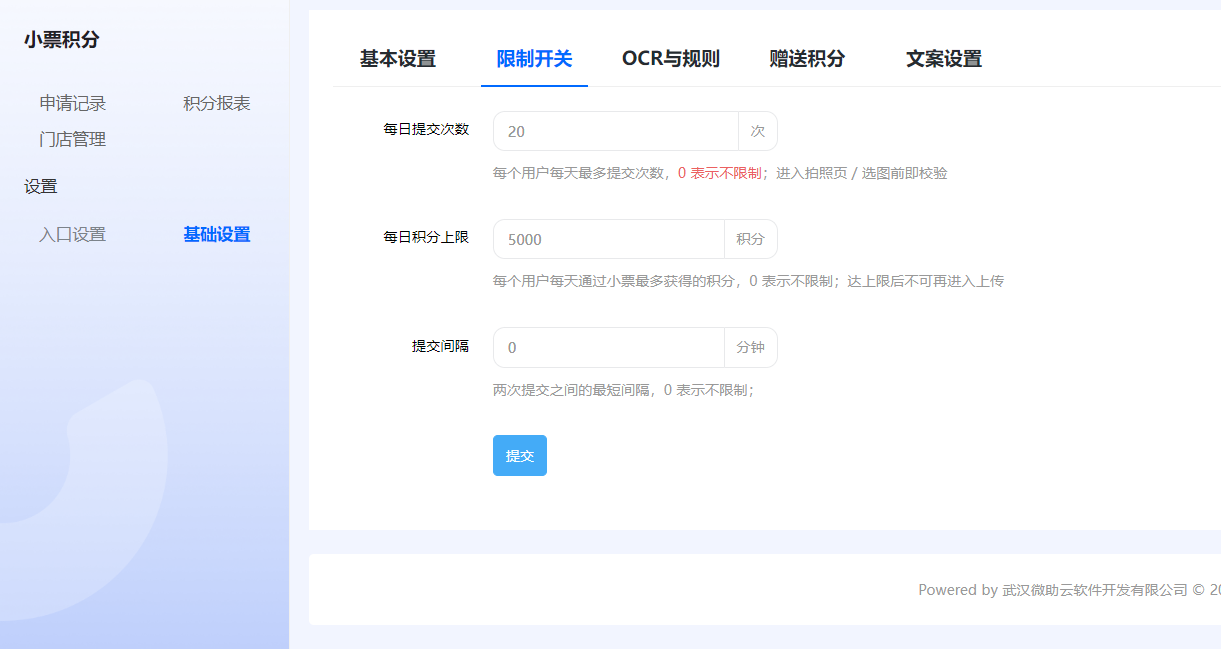1221x649 pixels.
Task: Click the 每日提交次数 field label
Action: point(426,129)
